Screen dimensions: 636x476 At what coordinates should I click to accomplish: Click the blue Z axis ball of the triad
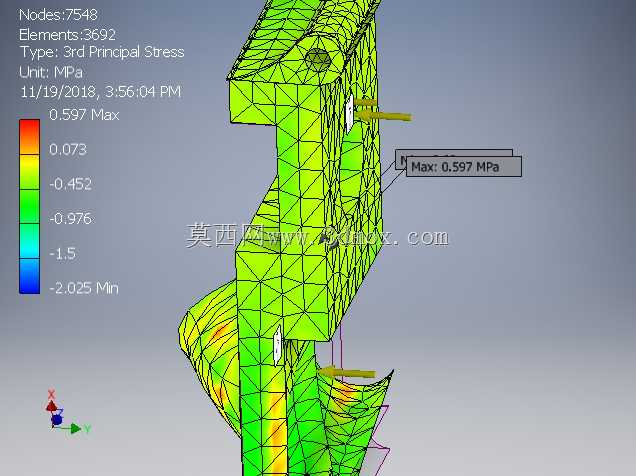pos(57,419)
